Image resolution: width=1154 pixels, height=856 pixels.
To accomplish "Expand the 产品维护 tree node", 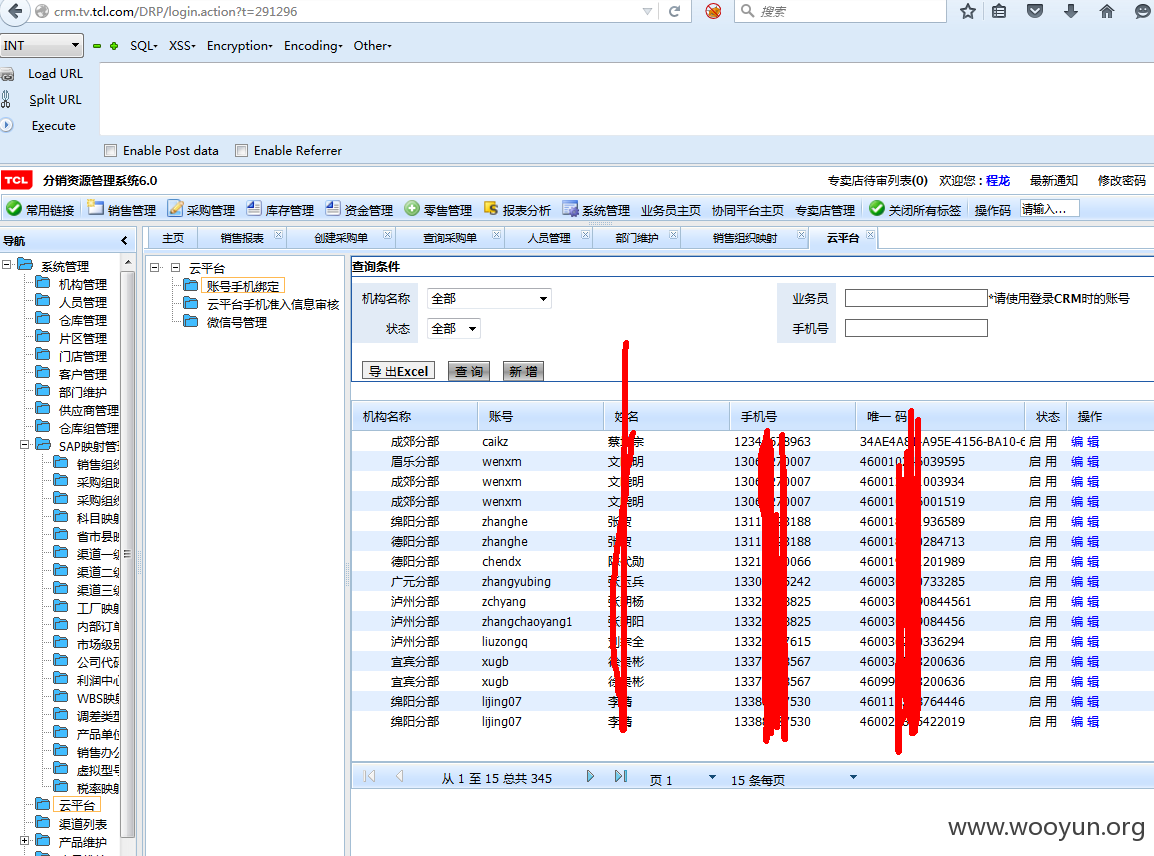I will point(24,841).
